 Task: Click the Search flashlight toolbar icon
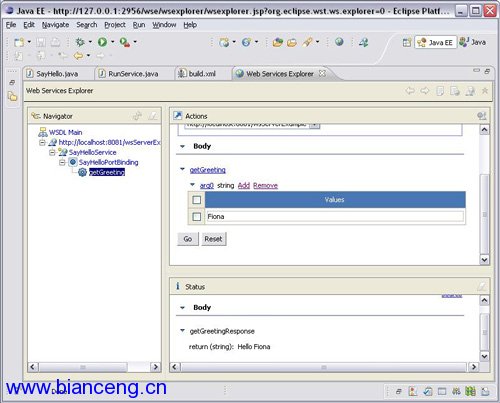pyautogui.click(x=307, y=42)
